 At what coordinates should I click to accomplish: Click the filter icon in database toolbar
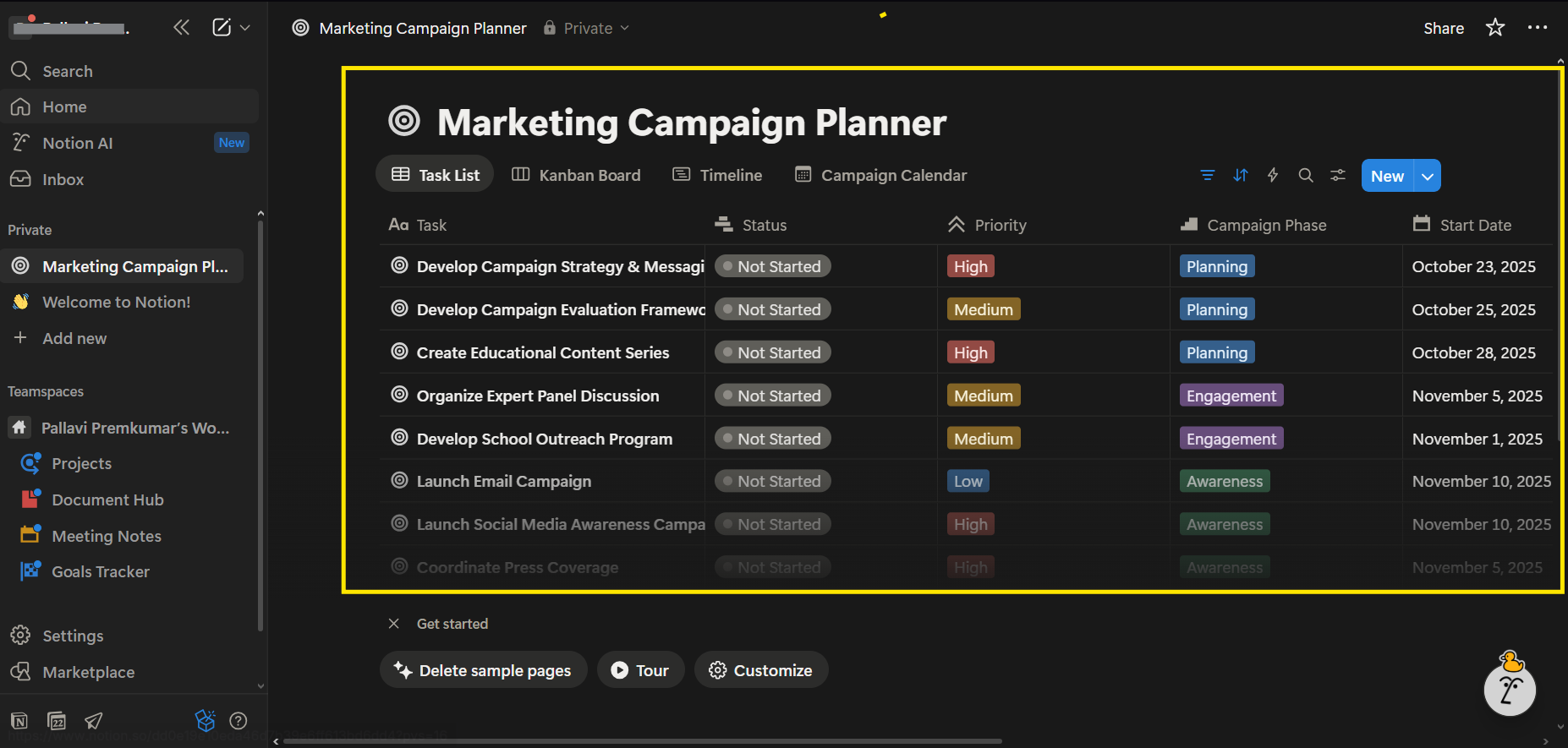tap(1207, 176)
